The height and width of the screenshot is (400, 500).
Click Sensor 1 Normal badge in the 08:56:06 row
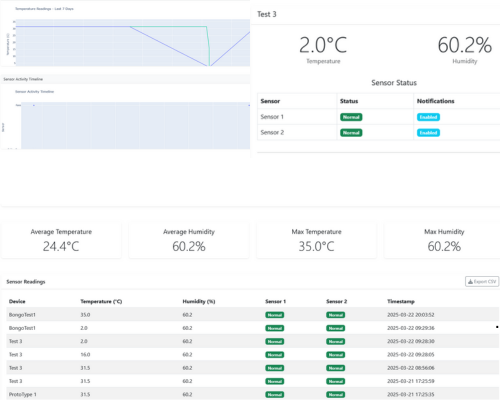275,368
